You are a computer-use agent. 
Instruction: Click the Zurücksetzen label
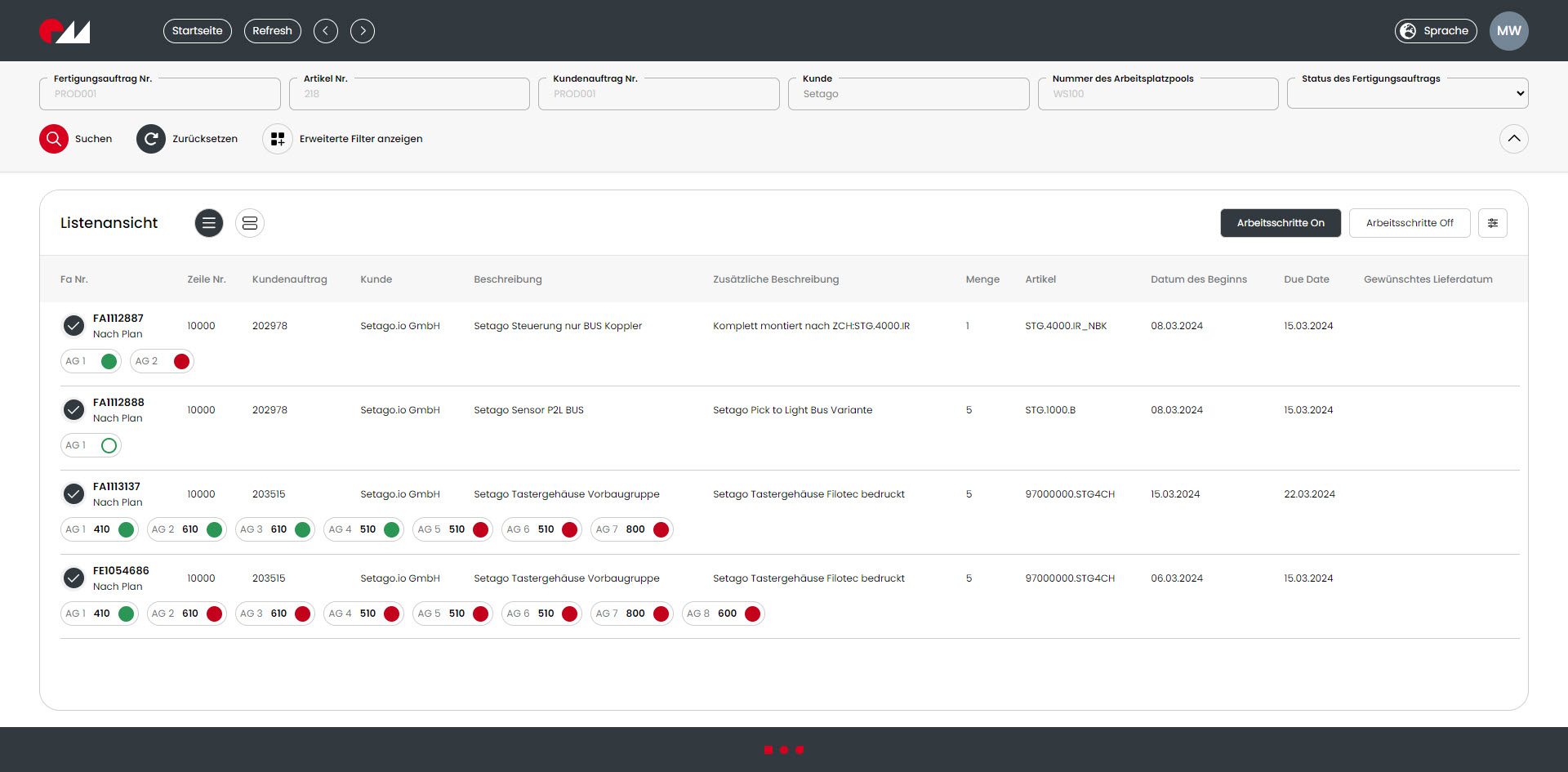[x=205, y=139]
